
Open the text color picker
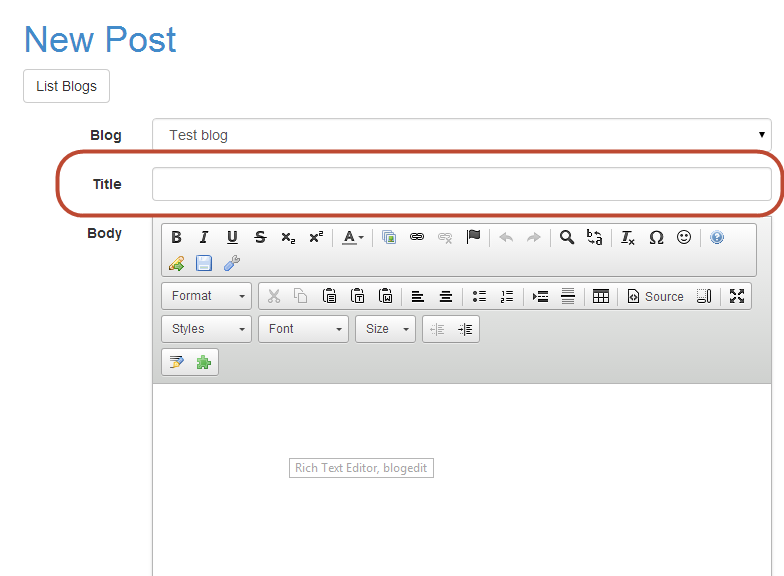(353, 237)
